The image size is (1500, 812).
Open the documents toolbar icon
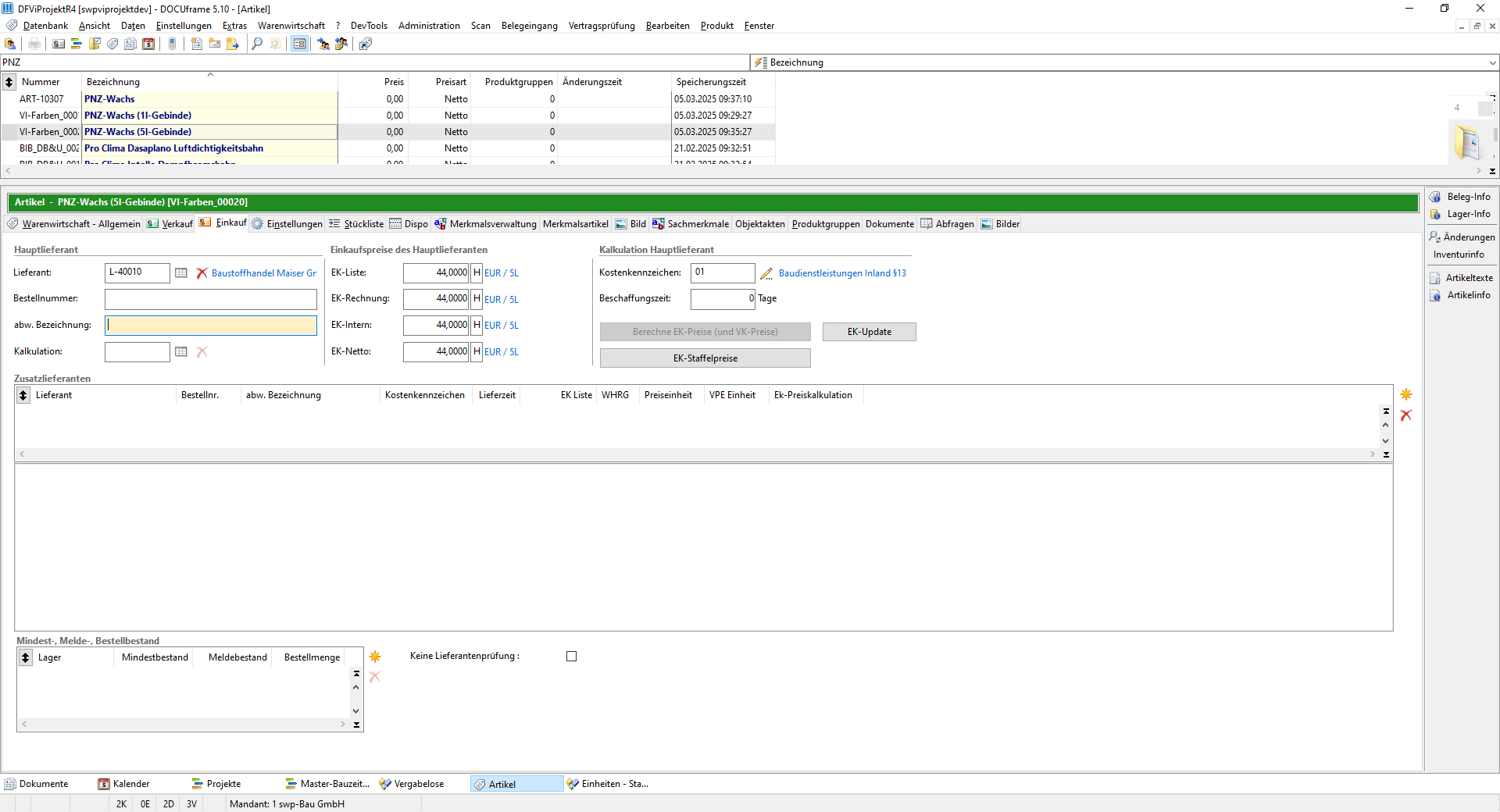click(x=130, y=44)
